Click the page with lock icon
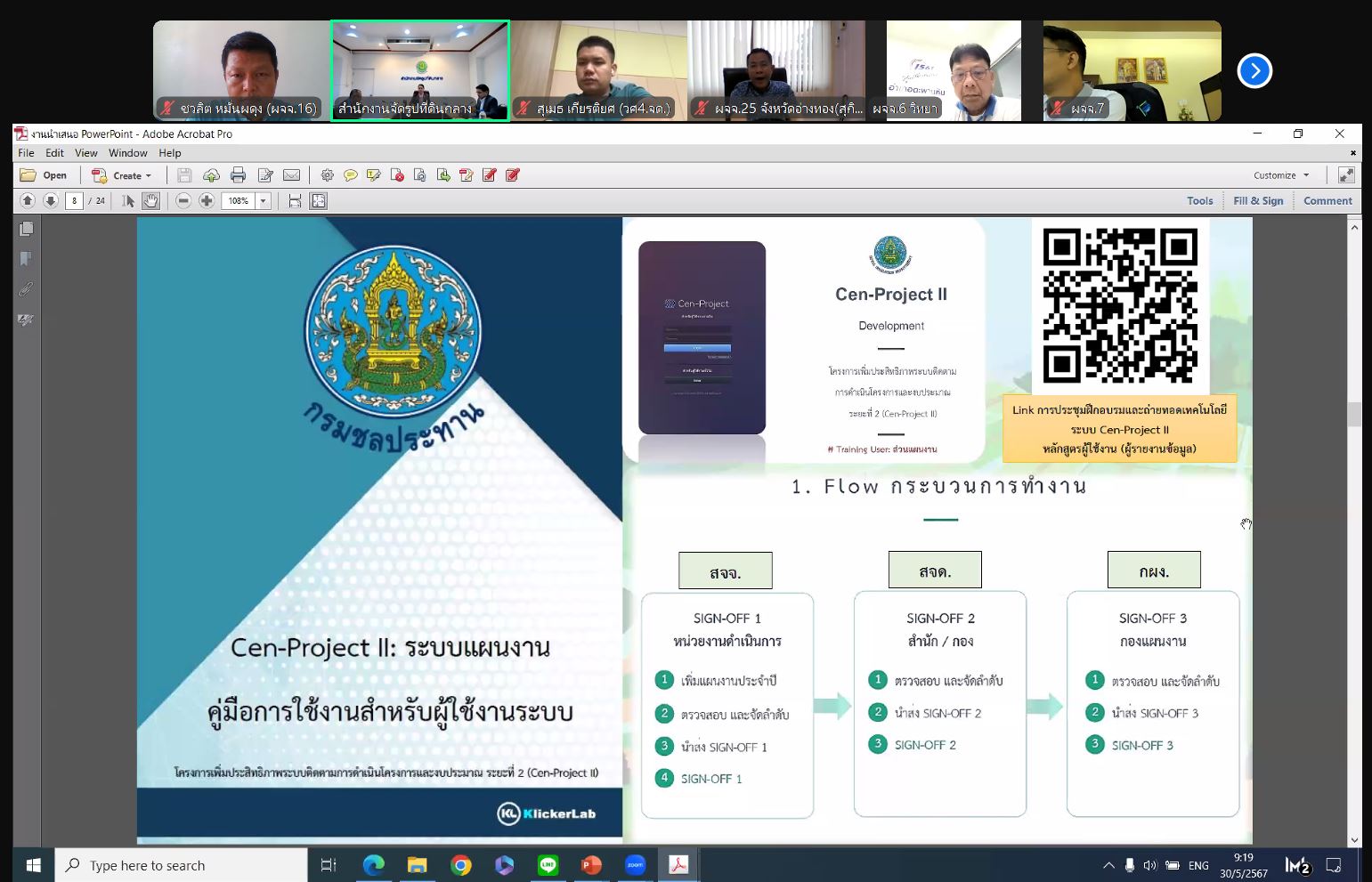The height and width of the screenshot is (882, 1372). pyautogui.click(x=420, y=175)
